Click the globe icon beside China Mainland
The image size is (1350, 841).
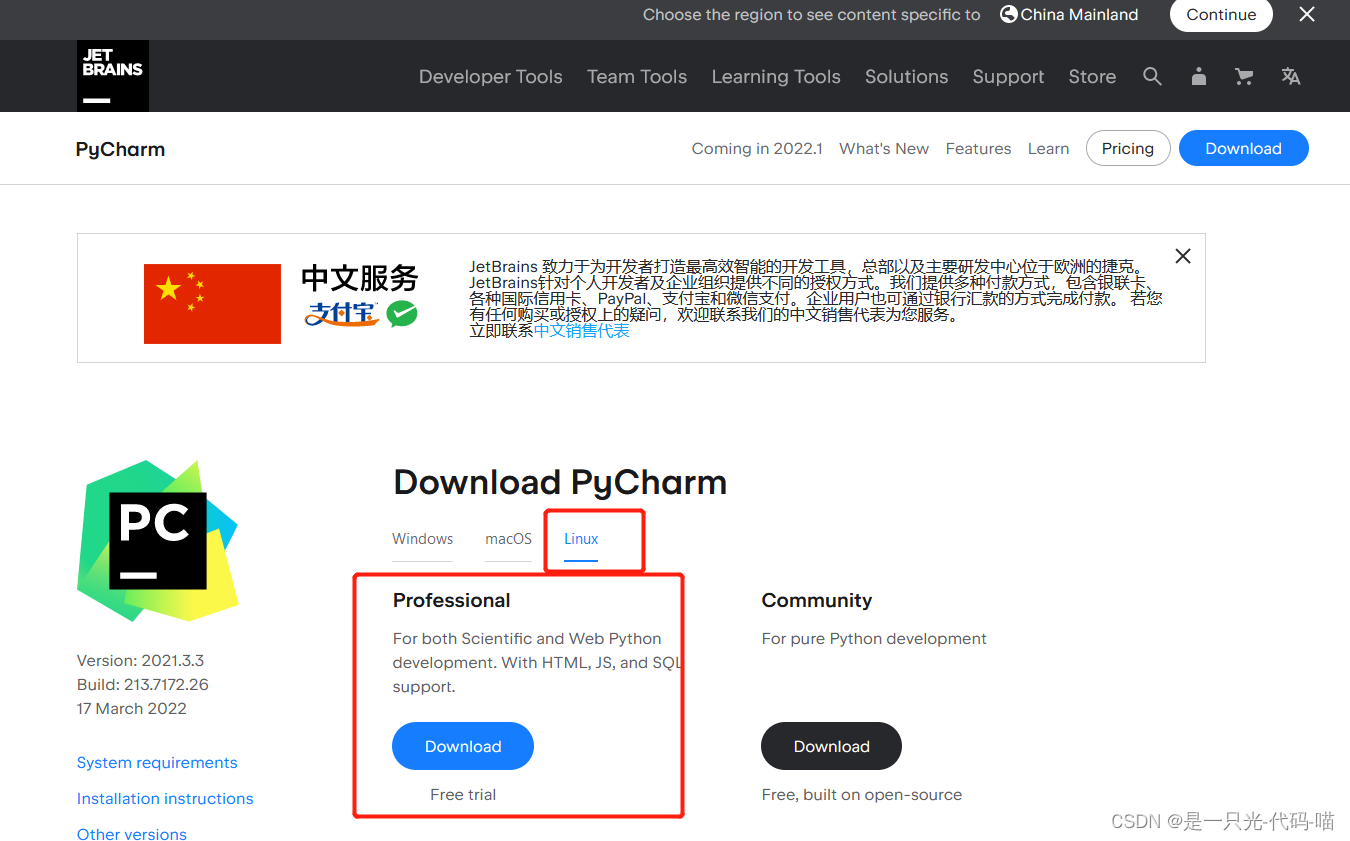[1009, 15]
